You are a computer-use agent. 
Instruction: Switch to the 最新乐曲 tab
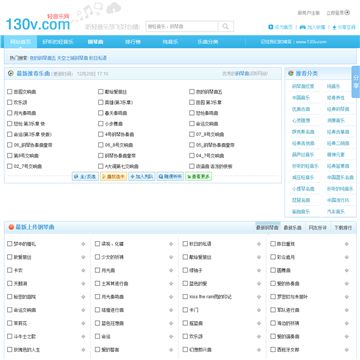(x=292, y=228)
